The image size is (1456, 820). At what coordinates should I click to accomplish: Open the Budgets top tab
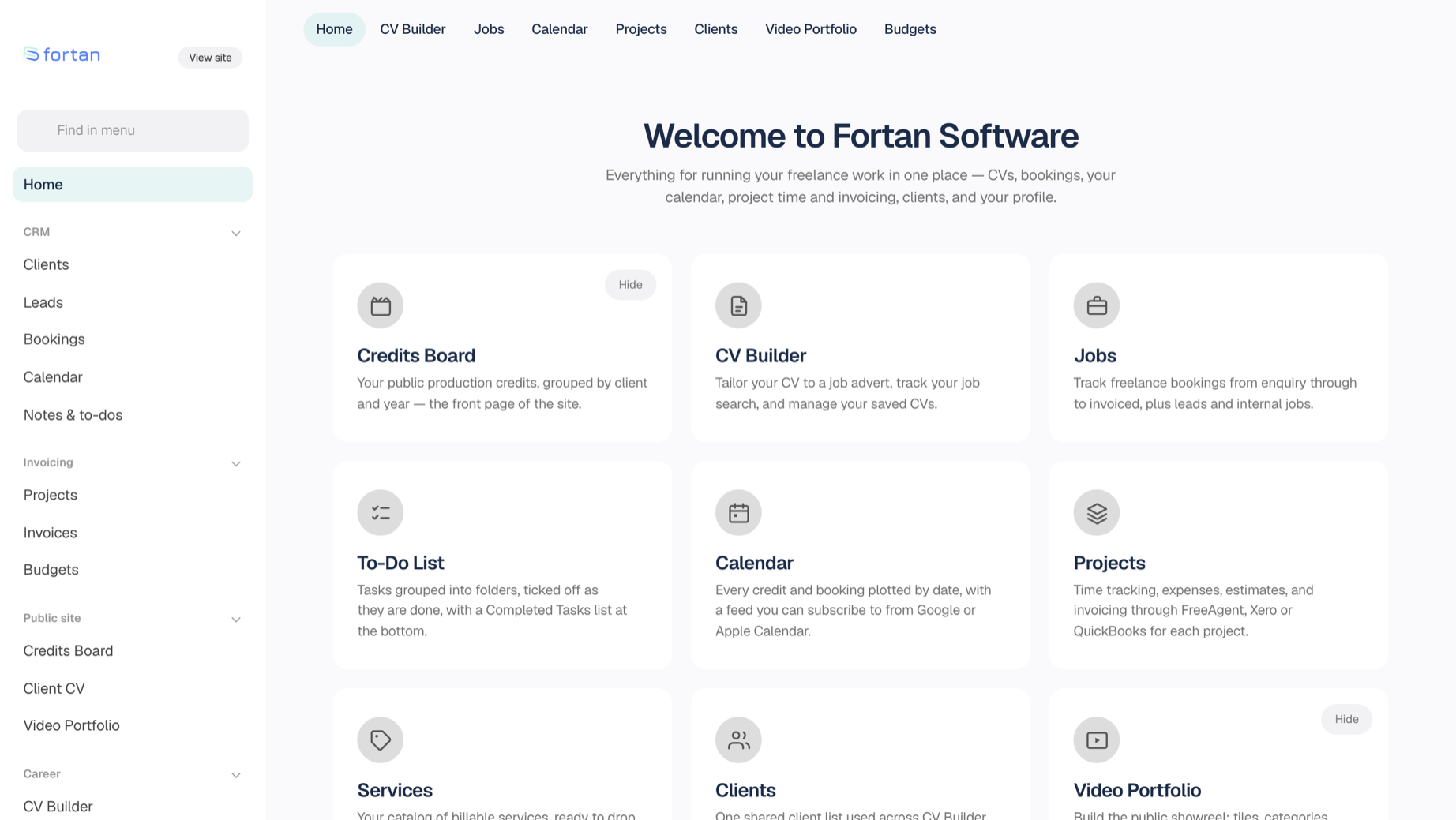(x=910, y=29)
